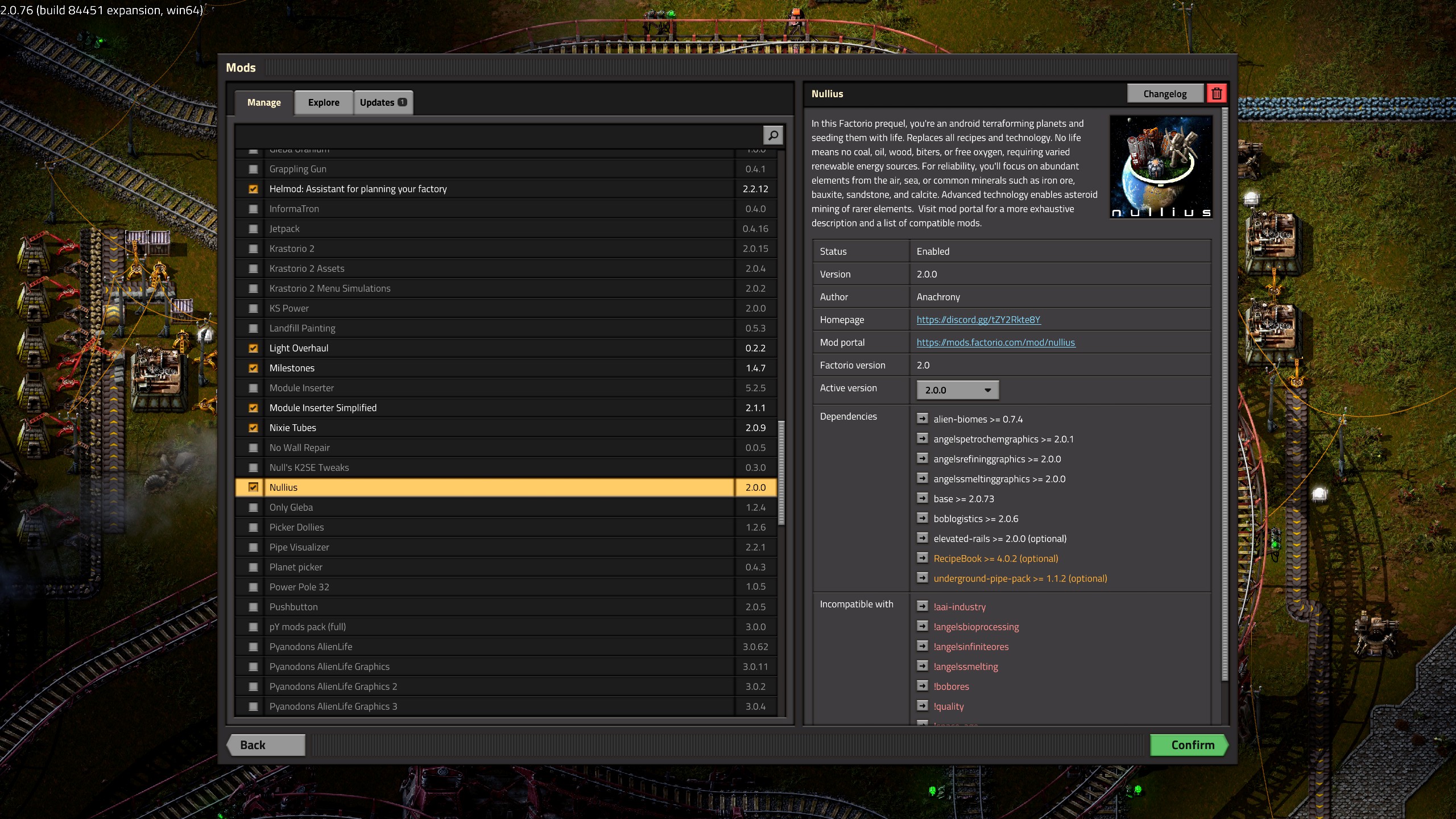Open alien-biomes dependency arrow icon

tap(922, 419)
